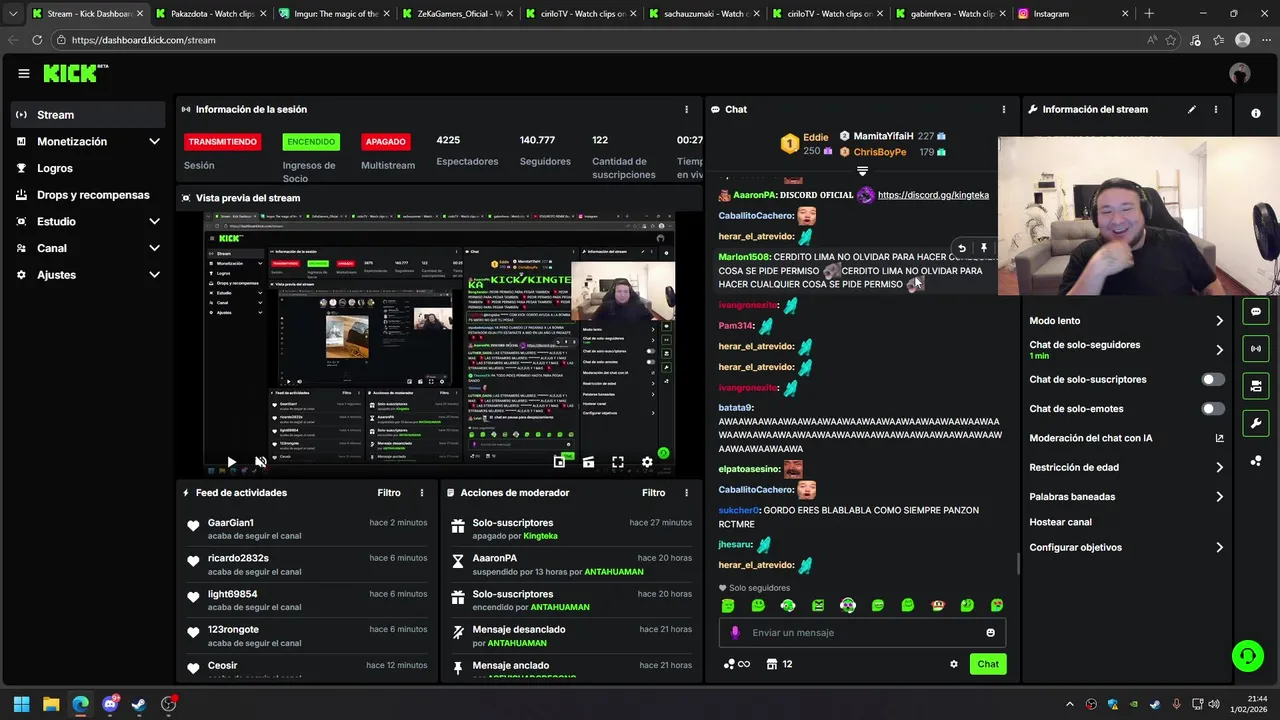Select Drops y recompensas in left sidebar
This screenshot has width=1280, height=720.
click(88, 195)
